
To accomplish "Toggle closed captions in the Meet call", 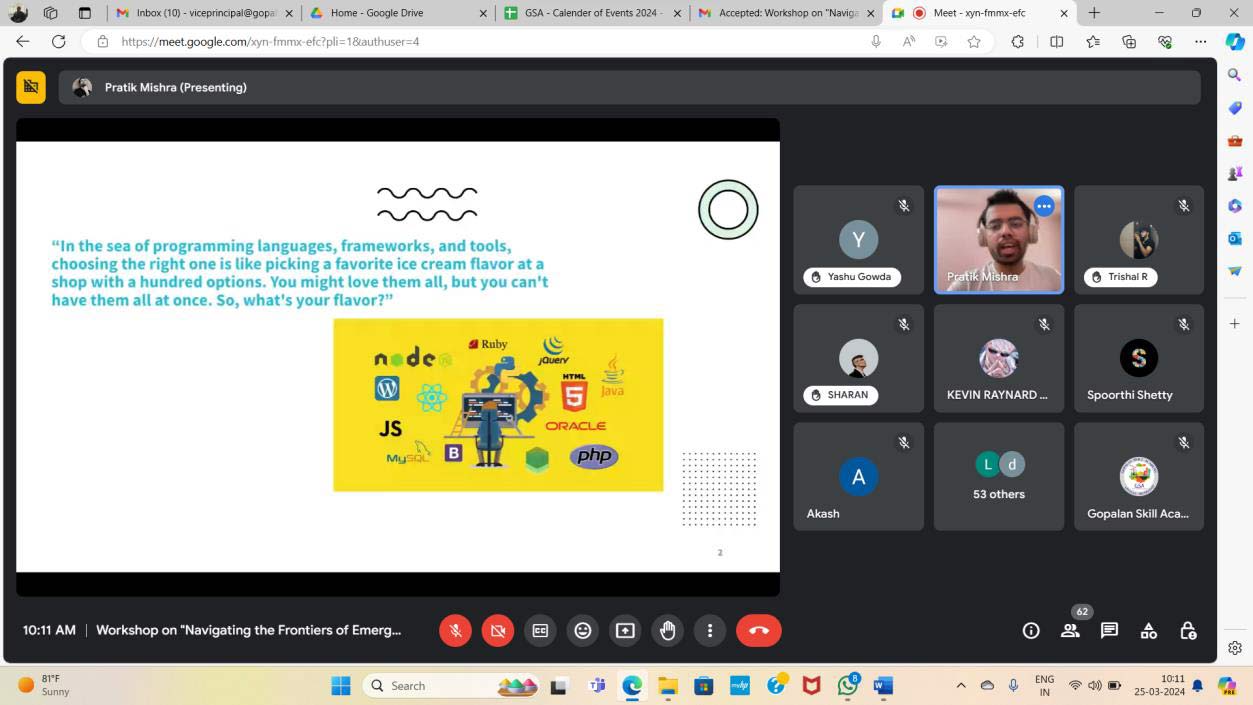I will coord(540,630).
